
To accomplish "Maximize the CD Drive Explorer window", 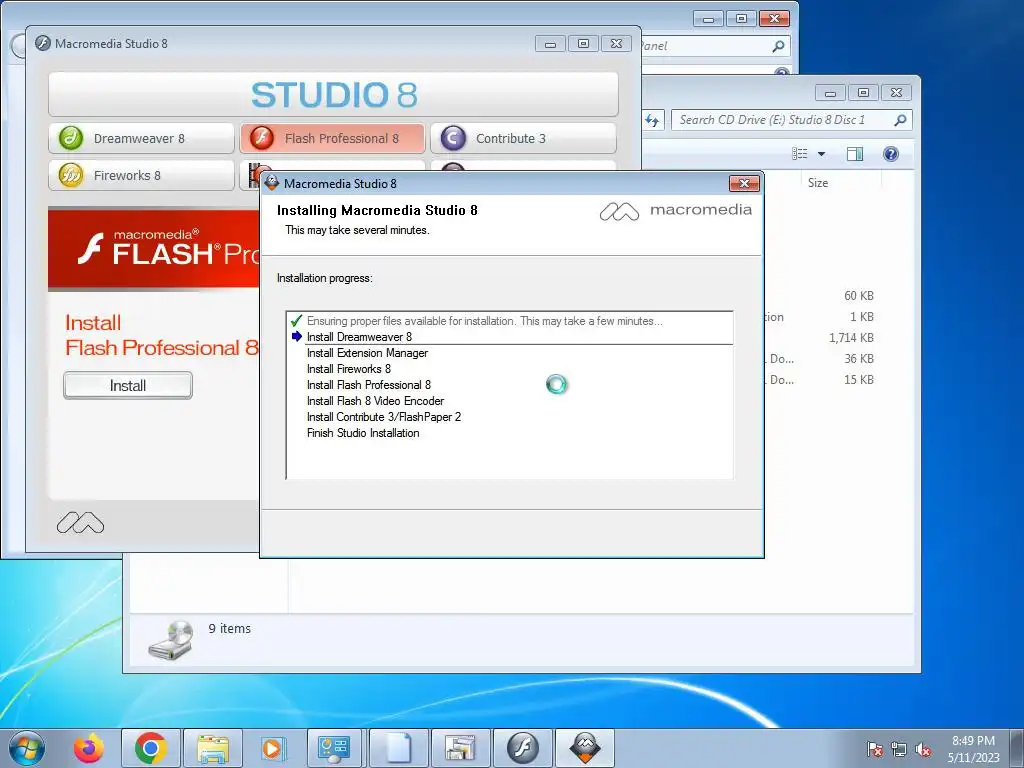I will pos(863,93).
